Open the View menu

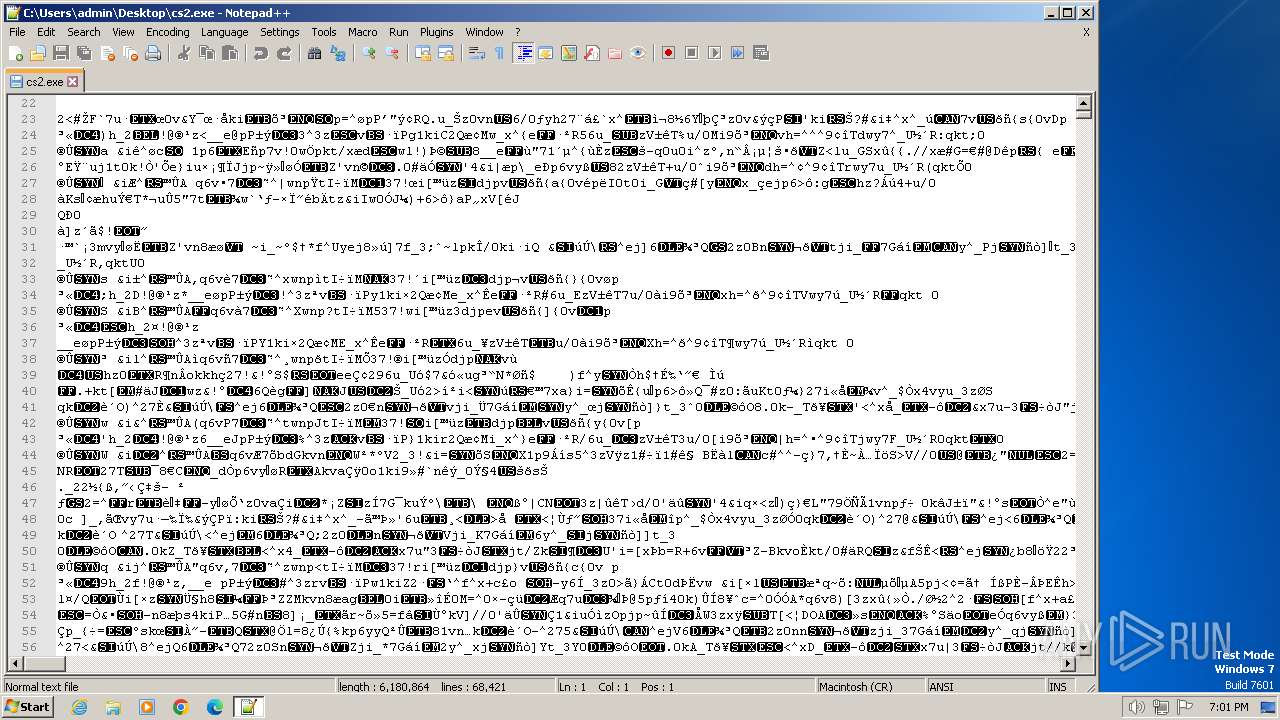click(123, 32)
